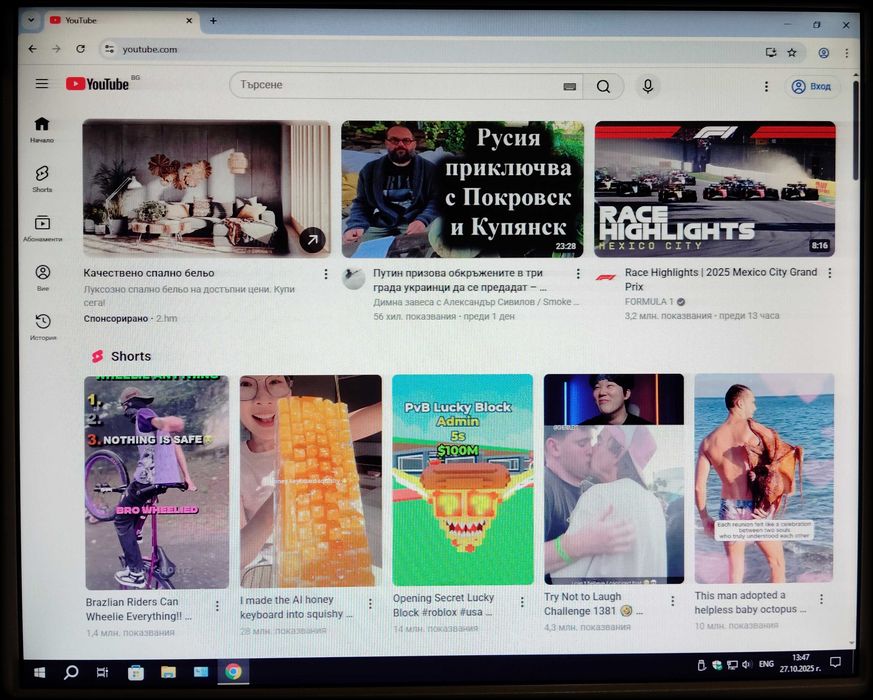Open Shorts from the left sidebar

tap(42, 178)
